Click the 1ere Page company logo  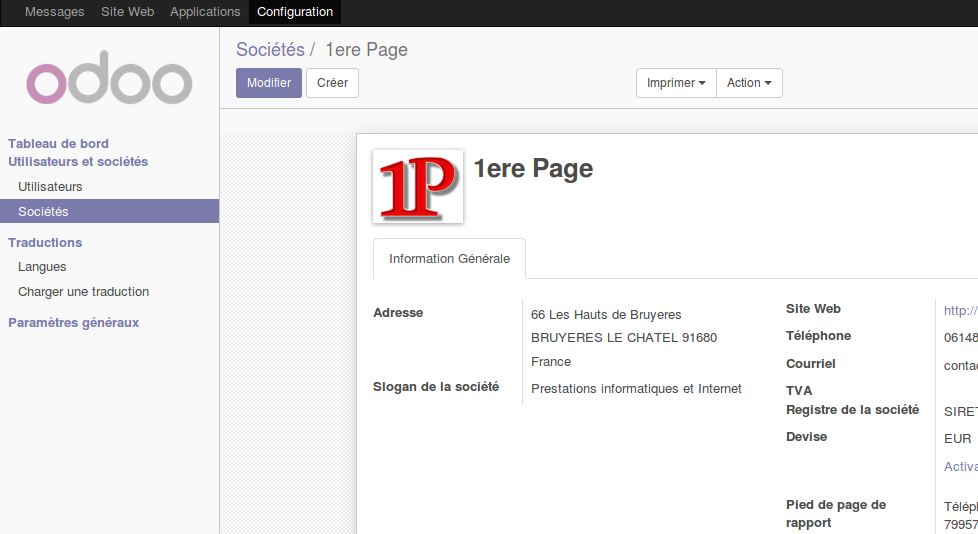[x=418, y=187]
